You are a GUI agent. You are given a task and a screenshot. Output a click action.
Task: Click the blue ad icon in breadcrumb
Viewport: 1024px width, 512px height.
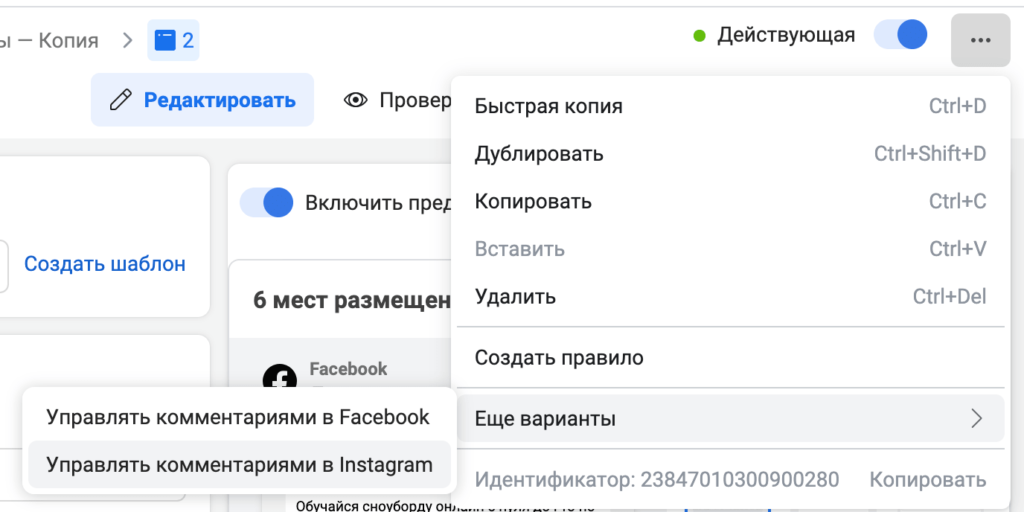click(164, 41)
